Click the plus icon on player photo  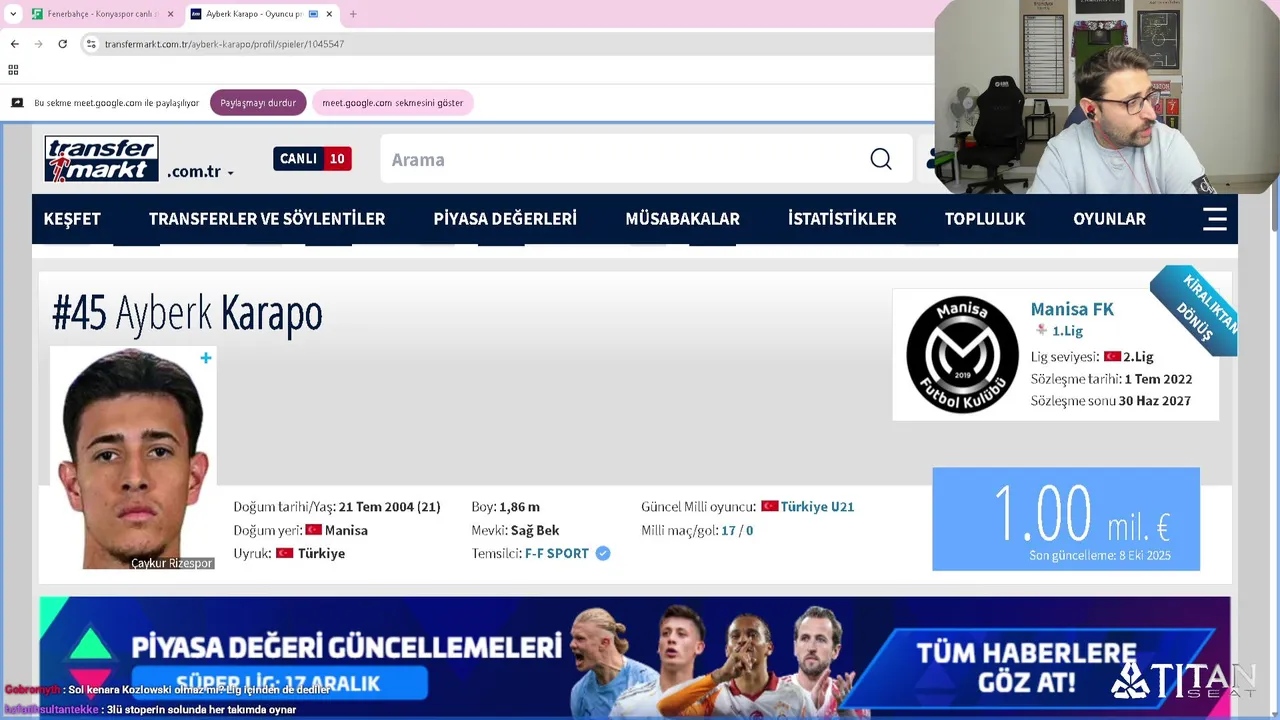pos(206,358)
